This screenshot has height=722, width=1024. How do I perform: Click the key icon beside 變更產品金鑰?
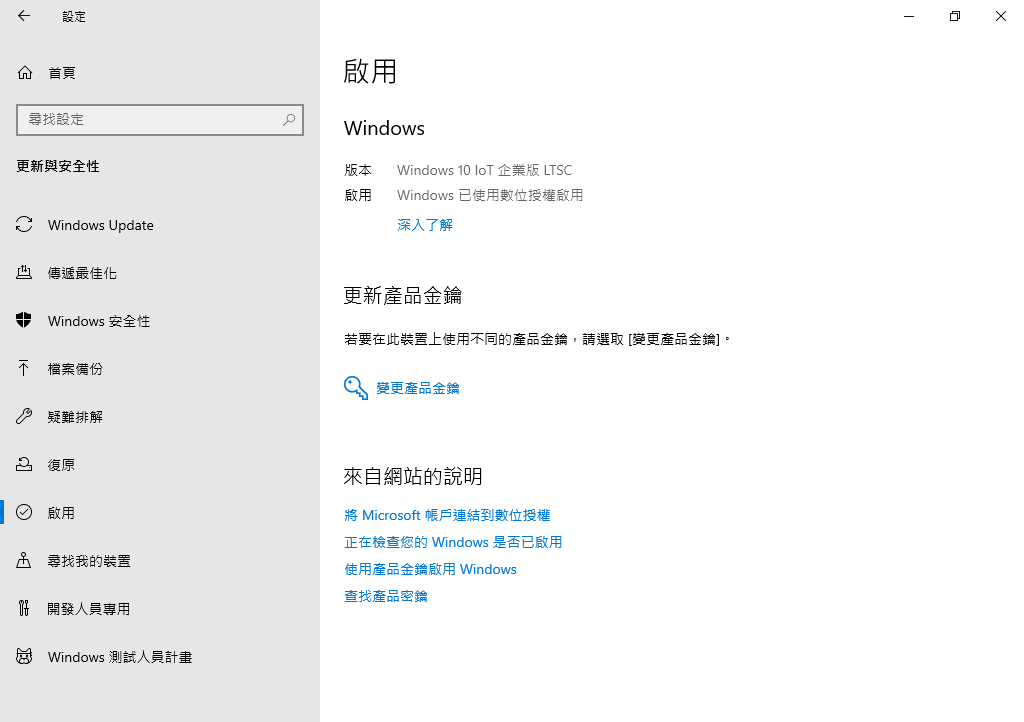tap(356, 388)
